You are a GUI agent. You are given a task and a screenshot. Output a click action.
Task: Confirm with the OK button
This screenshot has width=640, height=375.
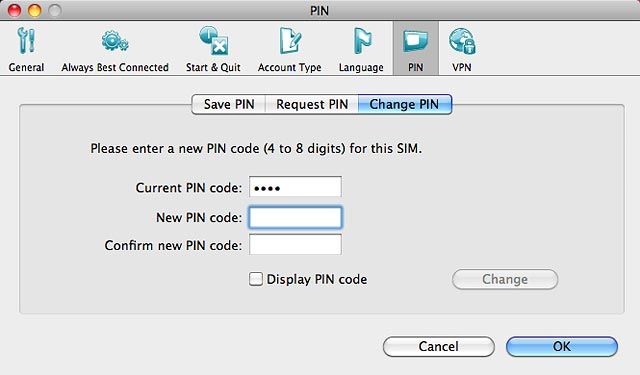coord(562,346)
